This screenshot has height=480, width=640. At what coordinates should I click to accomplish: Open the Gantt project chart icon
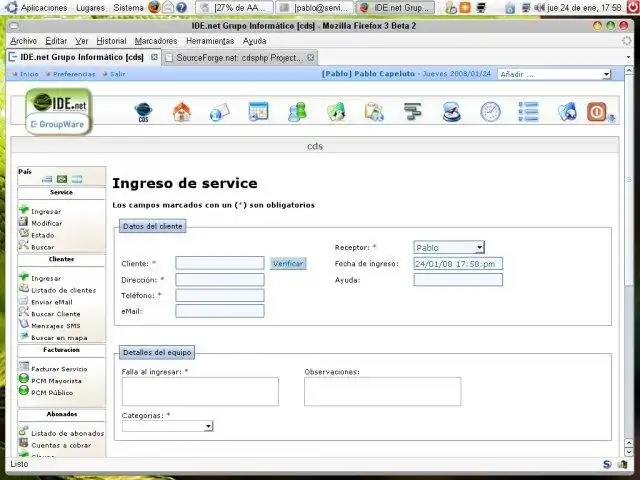click(413, 111)
